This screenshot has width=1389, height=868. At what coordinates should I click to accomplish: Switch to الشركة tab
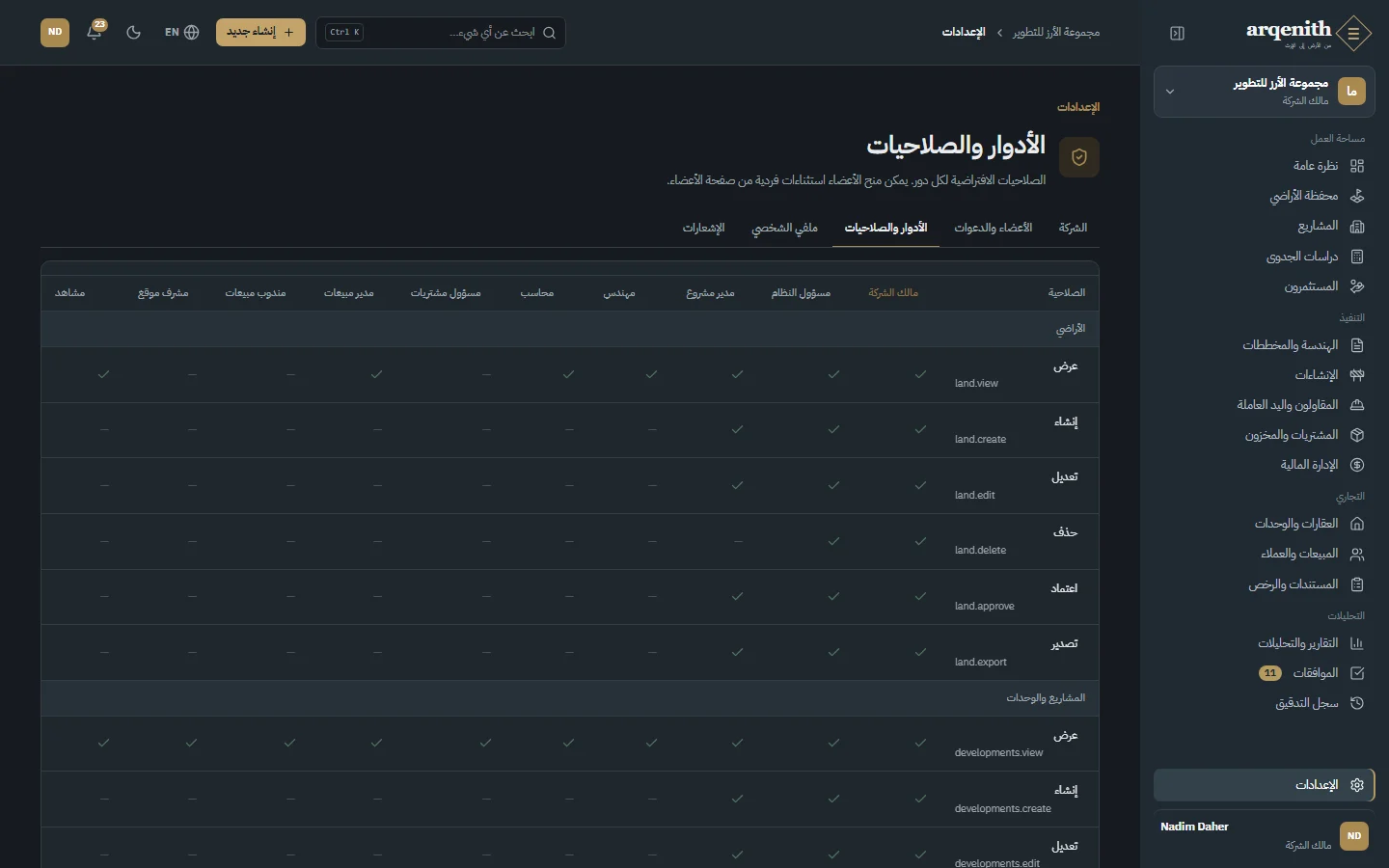coord(1073,229)
